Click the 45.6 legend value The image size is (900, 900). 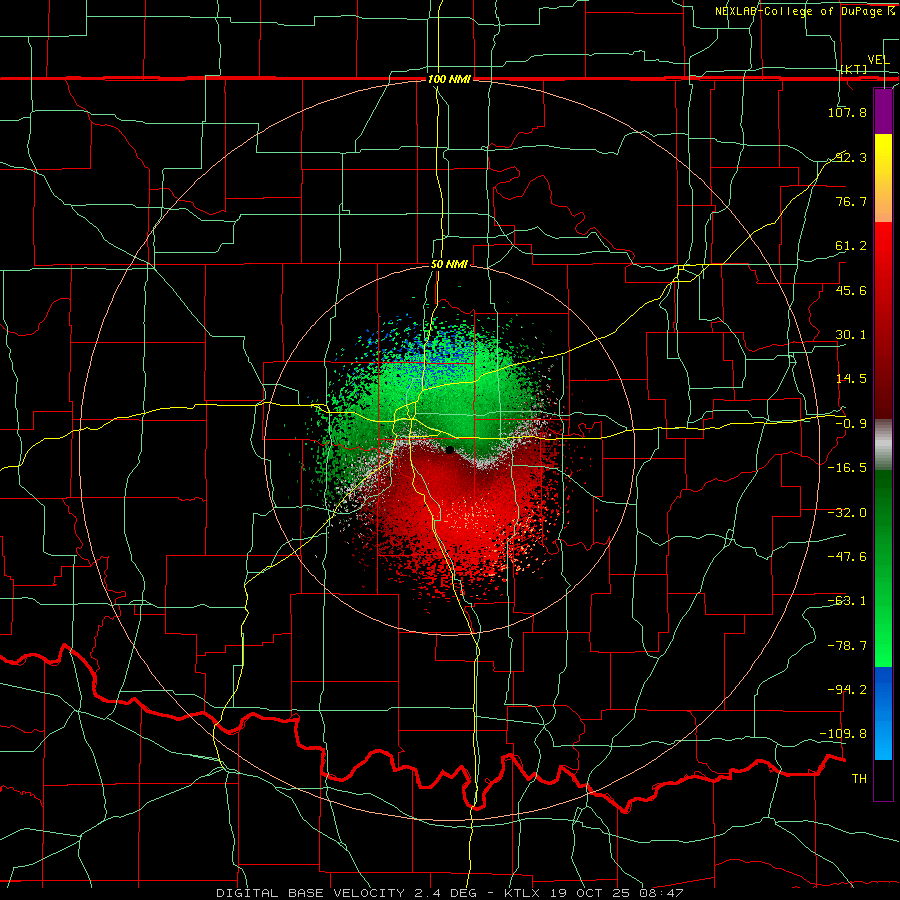click(x=851, y=290)
